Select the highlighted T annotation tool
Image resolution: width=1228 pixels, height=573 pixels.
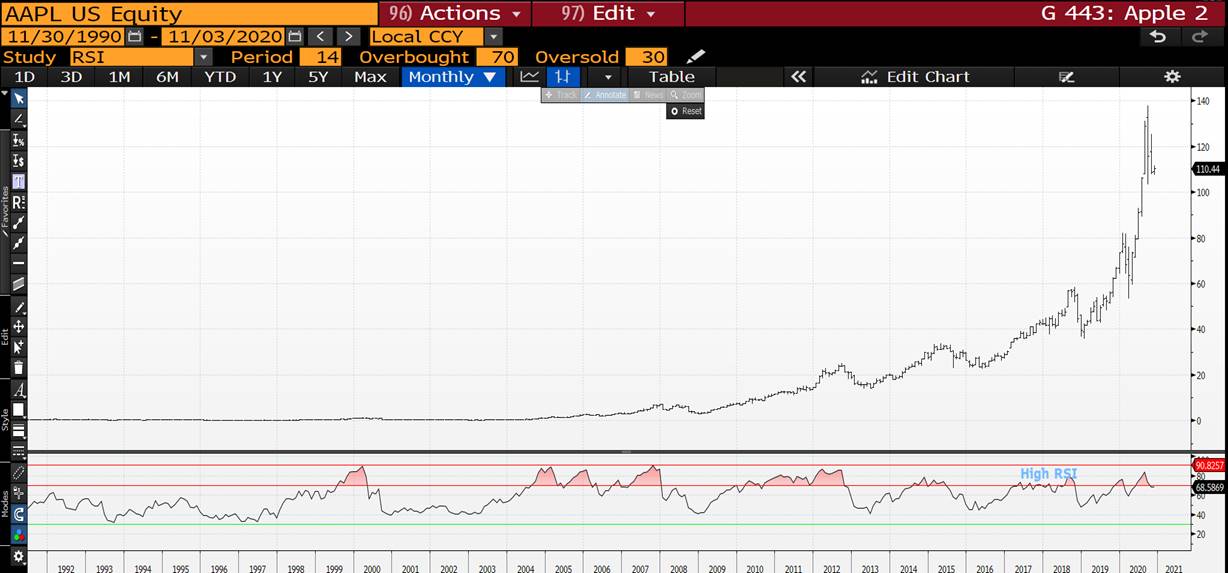coord(18,181)
